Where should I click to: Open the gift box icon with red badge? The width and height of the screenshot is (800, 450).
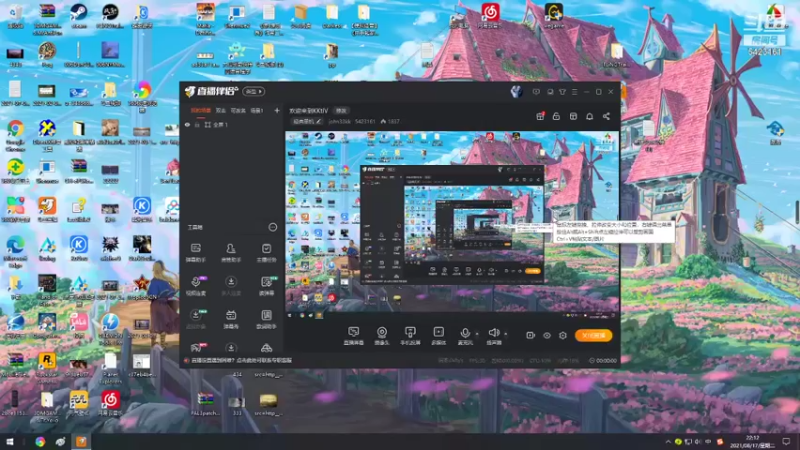[540, 116]
